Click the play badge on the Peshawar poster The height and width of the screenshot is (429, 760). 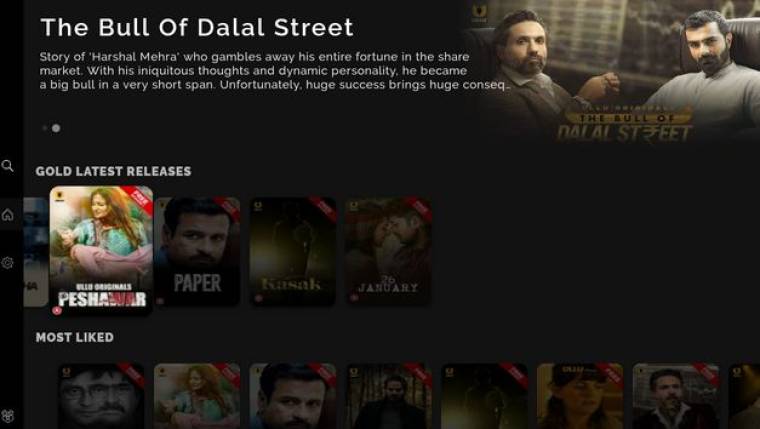tap(57, 310)
